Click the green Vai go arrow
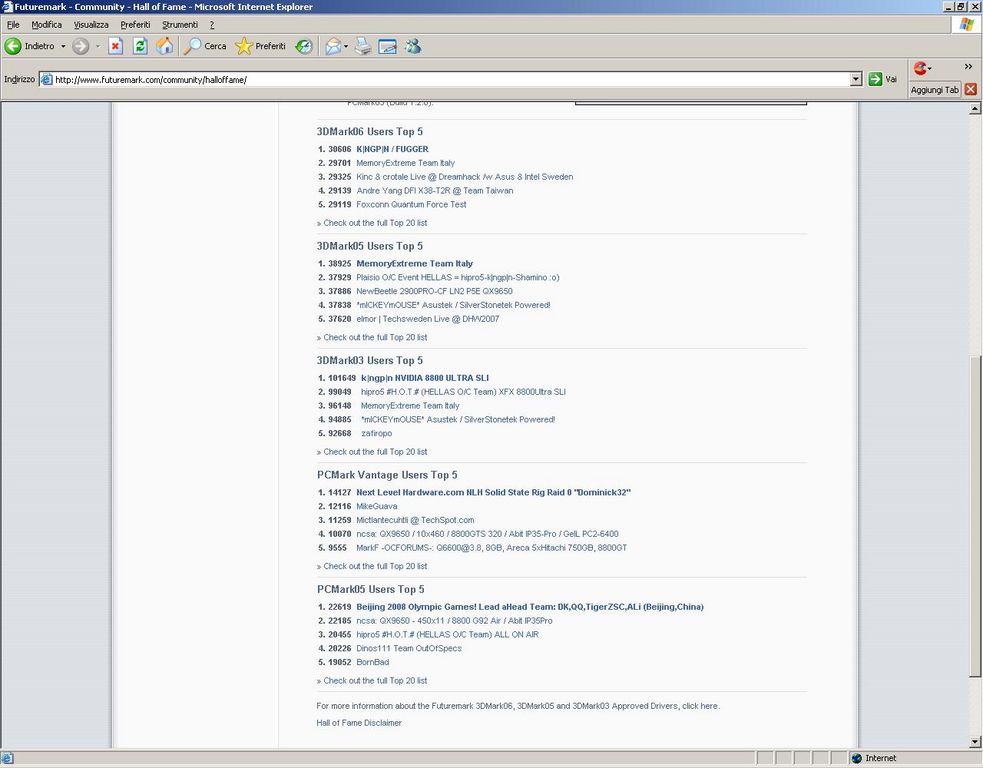This screenshot has width=983, height=768. 875,79
